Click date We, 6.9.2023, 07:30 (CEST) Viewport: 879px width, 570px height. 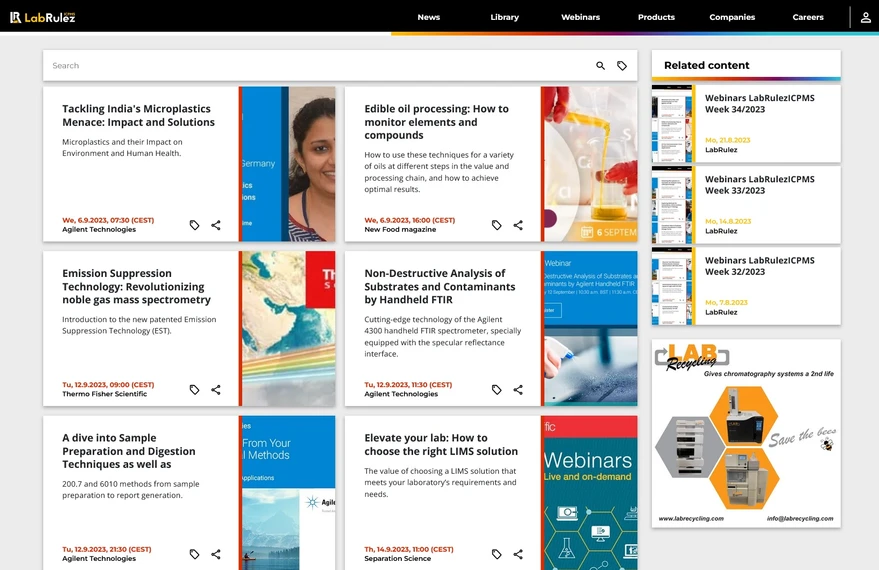108,220
